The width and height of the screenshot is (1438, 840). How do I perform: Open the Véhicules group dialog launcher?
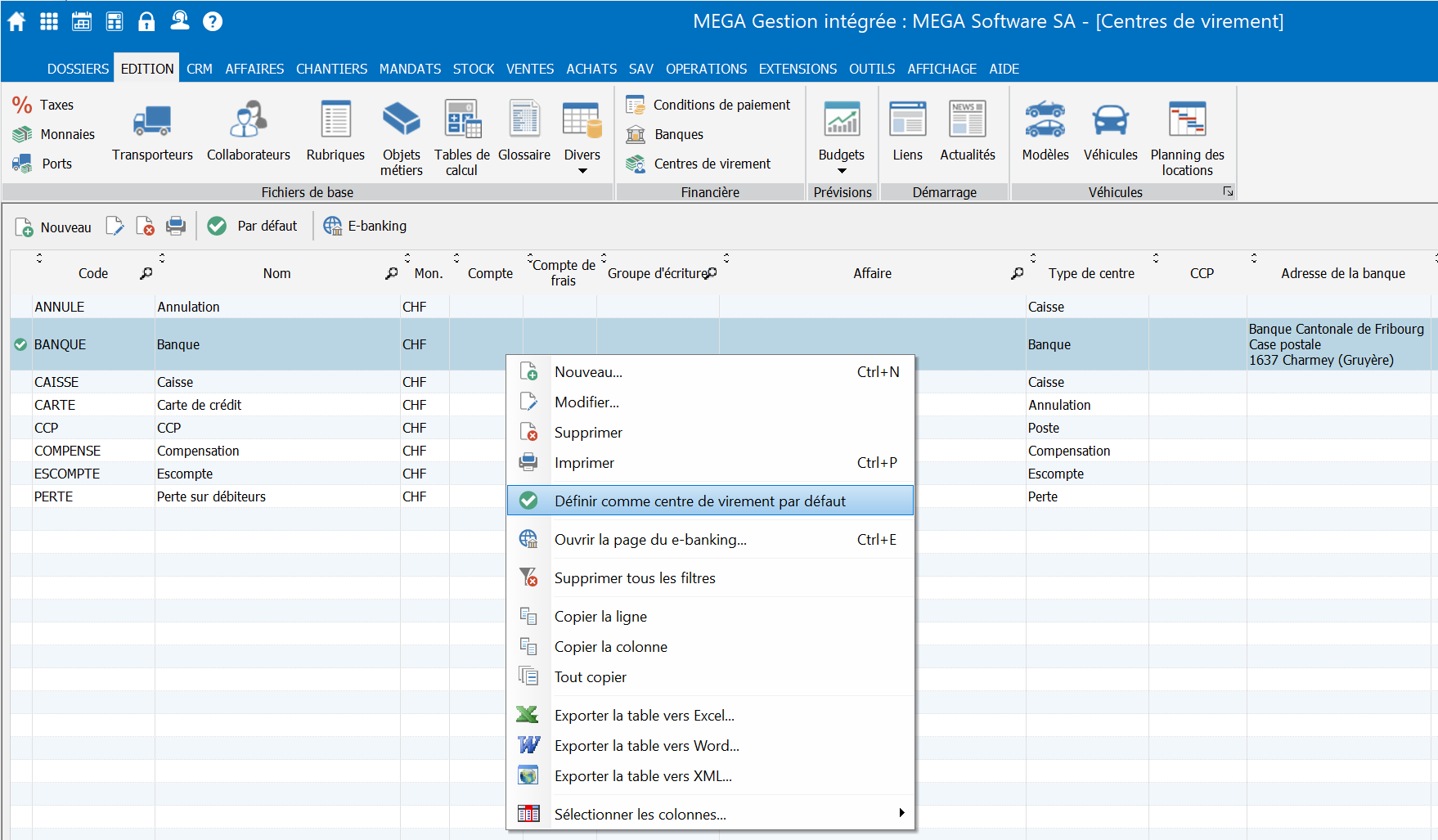[1228, 191]
